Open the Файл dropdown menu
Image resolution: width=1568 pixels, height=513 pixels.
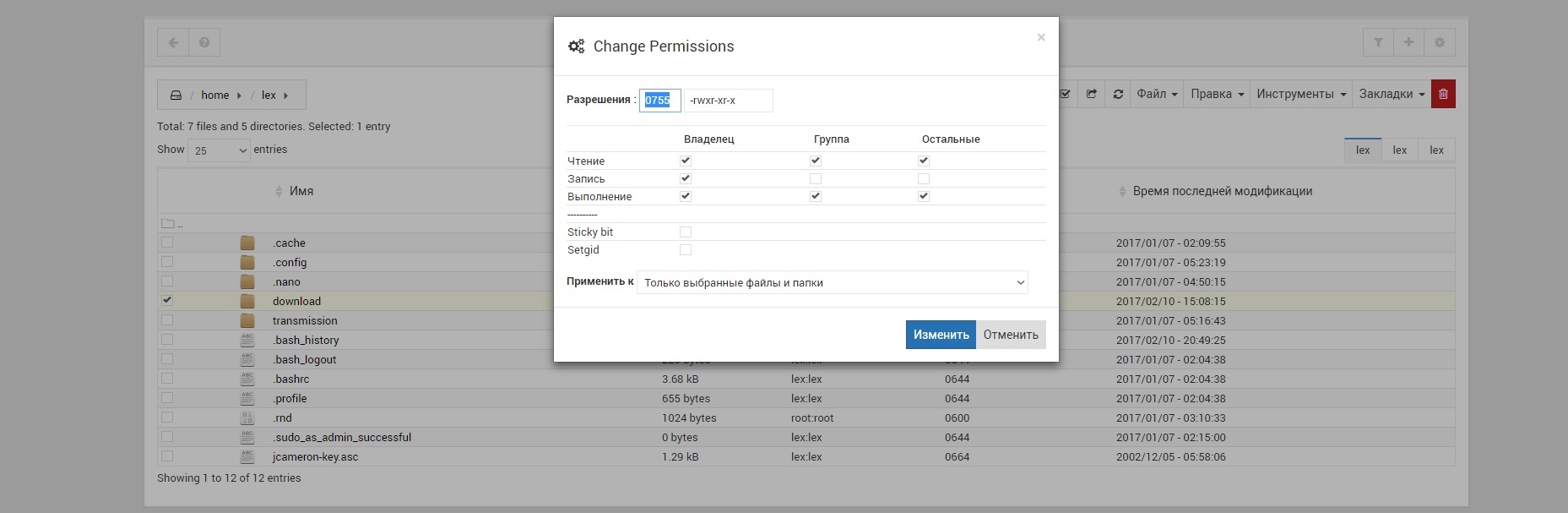pos(1157,94)
